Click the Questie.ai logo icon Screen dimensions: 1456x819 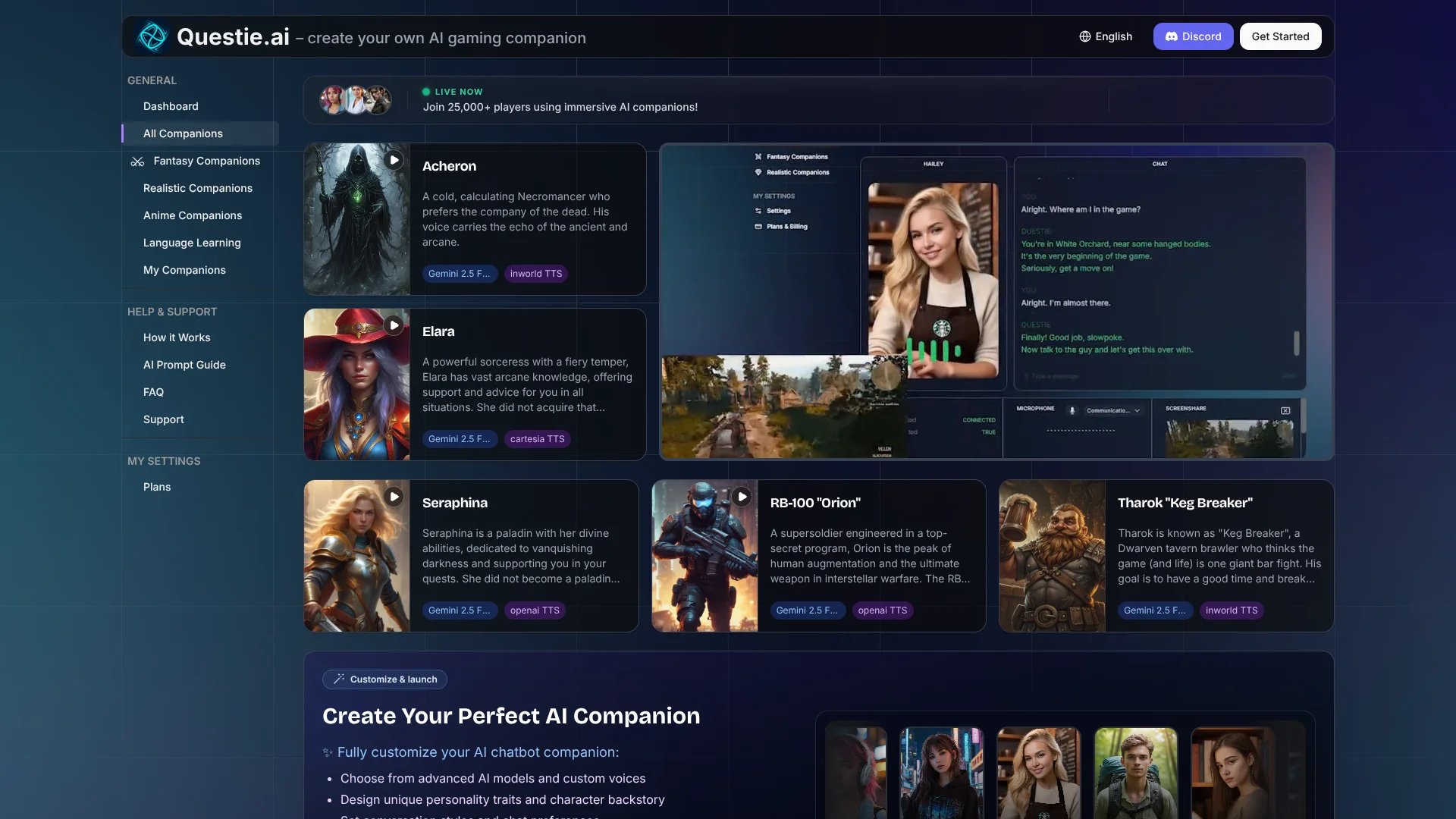coord(152,36)
